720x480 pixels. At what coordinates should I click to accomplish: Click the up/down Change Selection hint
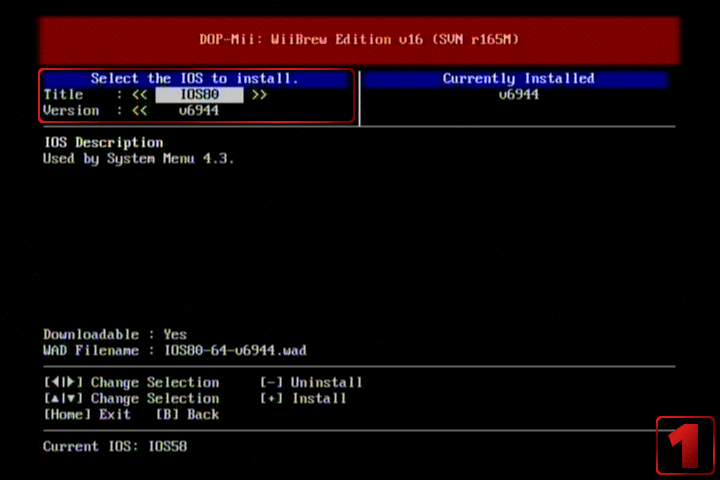131,398
